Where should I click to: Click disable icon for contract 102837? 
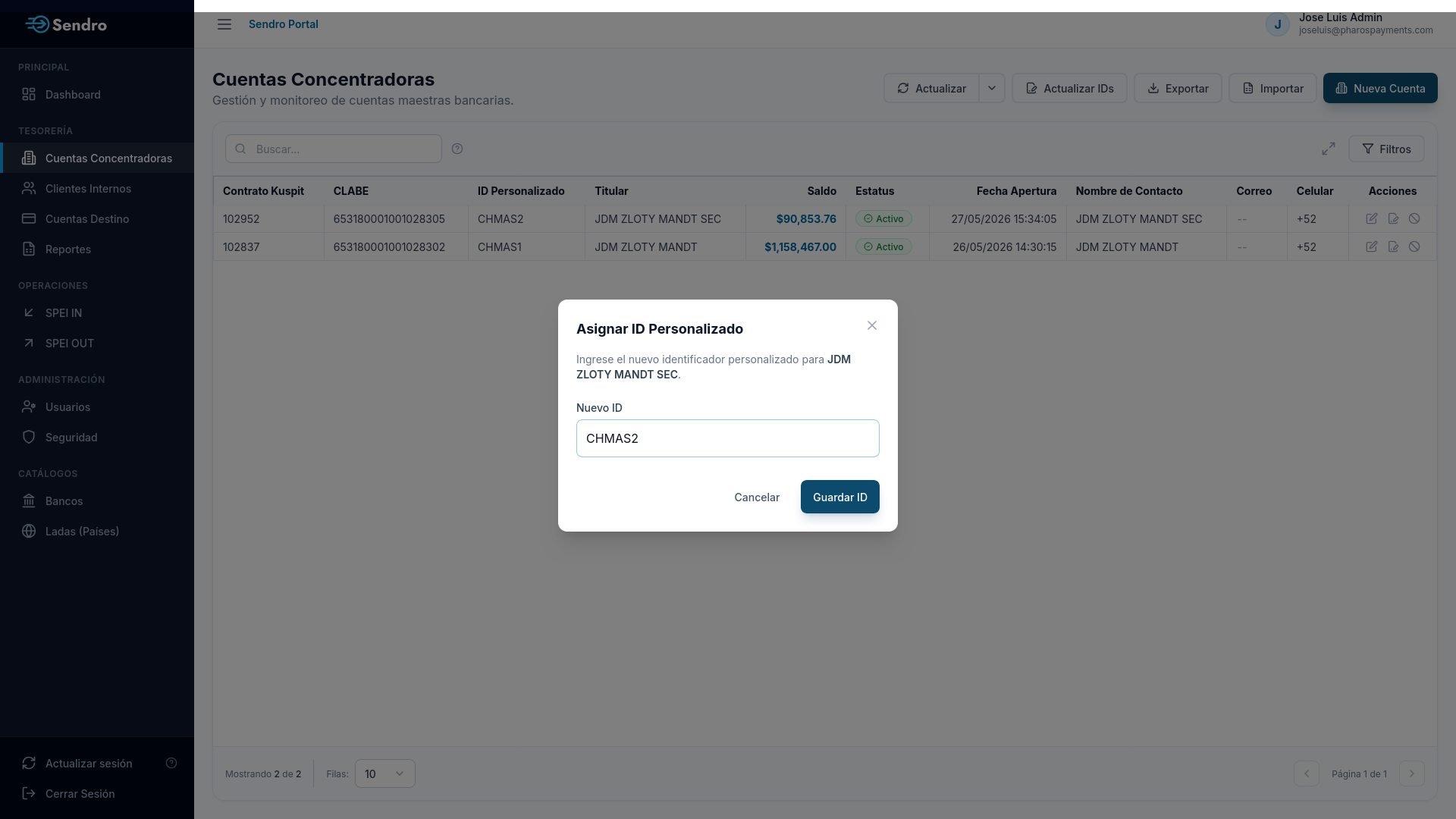coord(1414,246)
